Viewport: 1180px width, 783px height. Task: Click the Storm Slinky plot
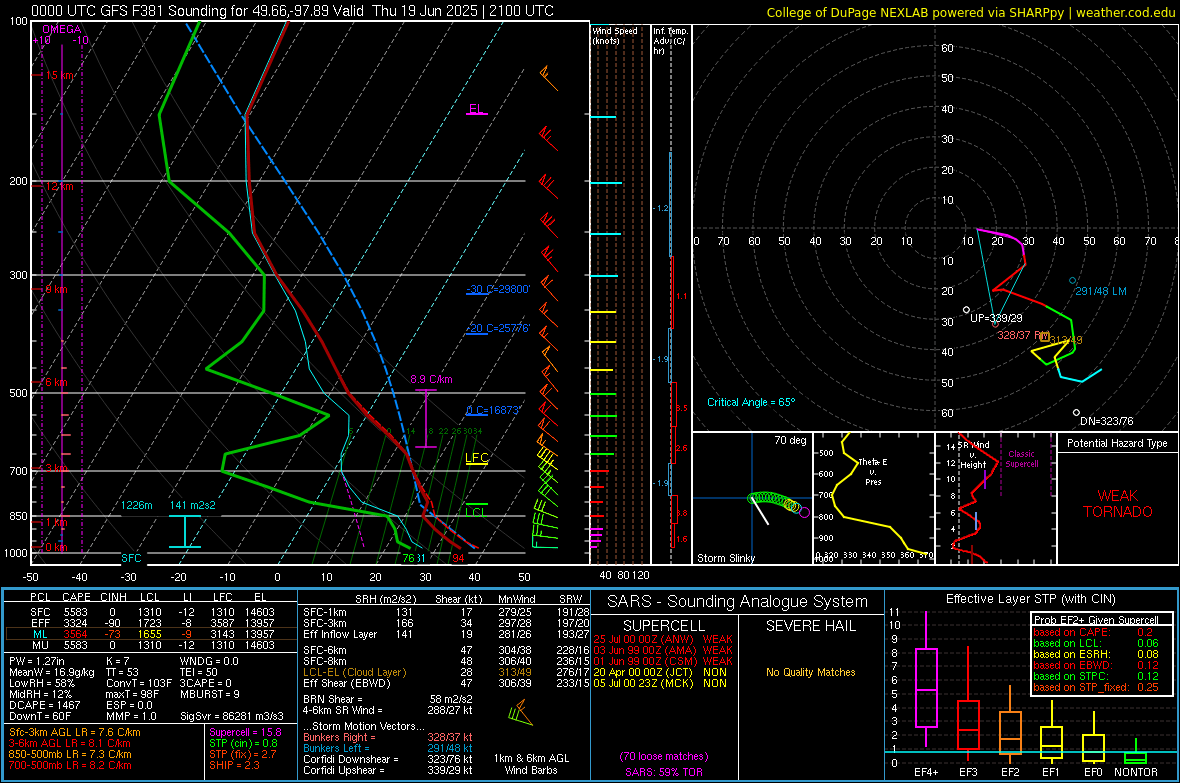pos(752,498)
